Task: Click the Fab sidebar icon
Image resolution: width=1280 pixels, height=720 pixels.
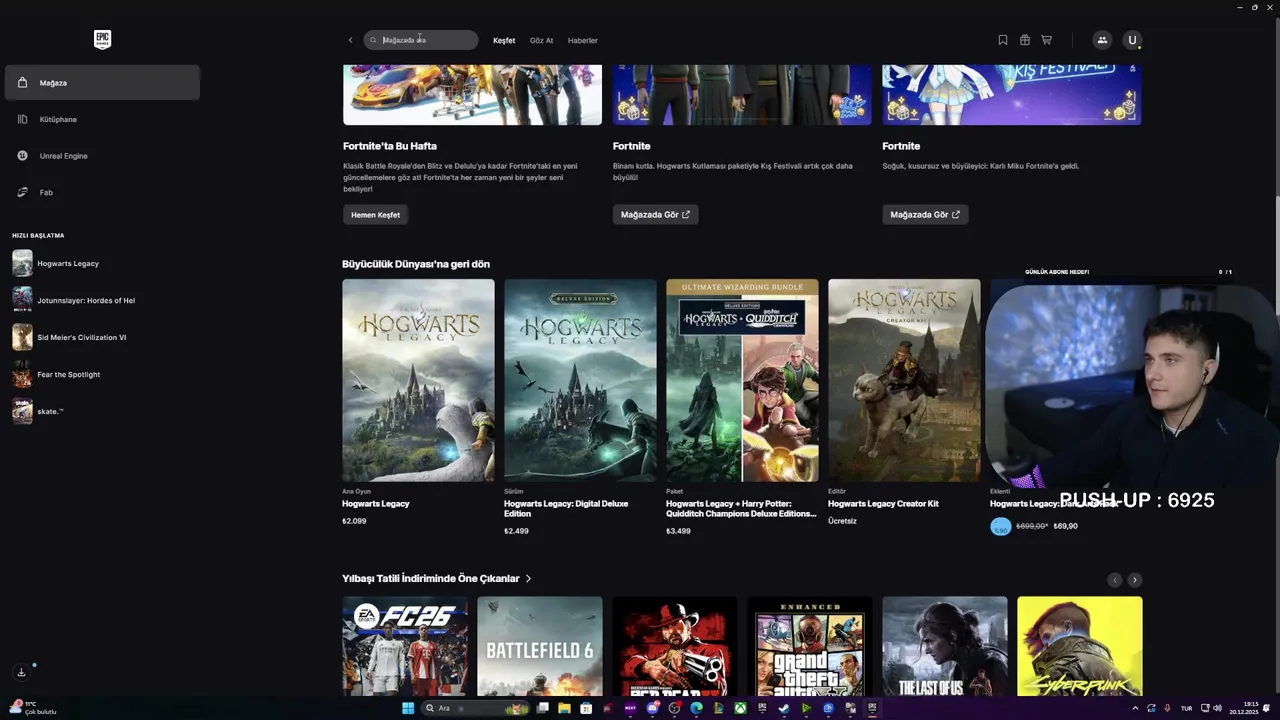Action: [22, 192]
